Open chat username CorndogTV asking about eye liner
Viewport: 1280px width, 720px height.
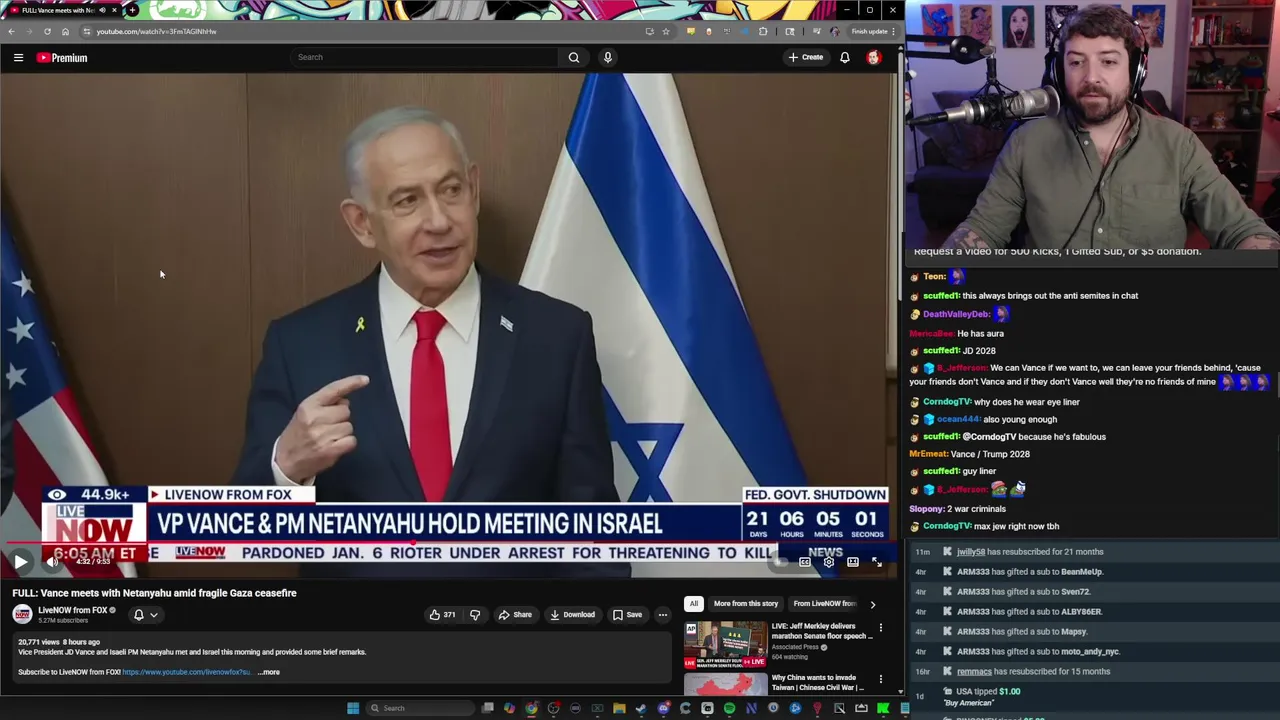click(x=946, y=402)
